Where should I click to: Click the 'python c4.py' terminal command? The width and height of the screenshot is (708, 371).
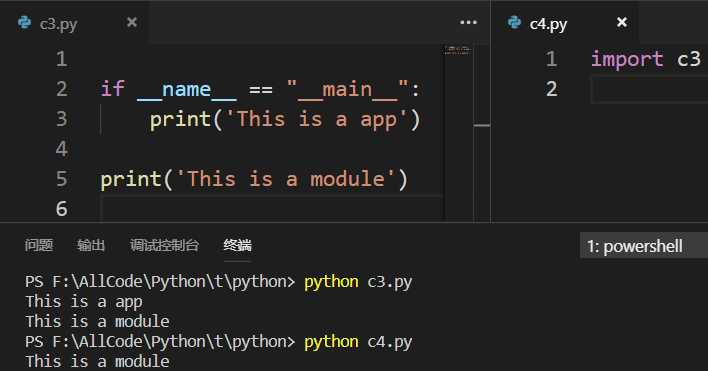358,342
